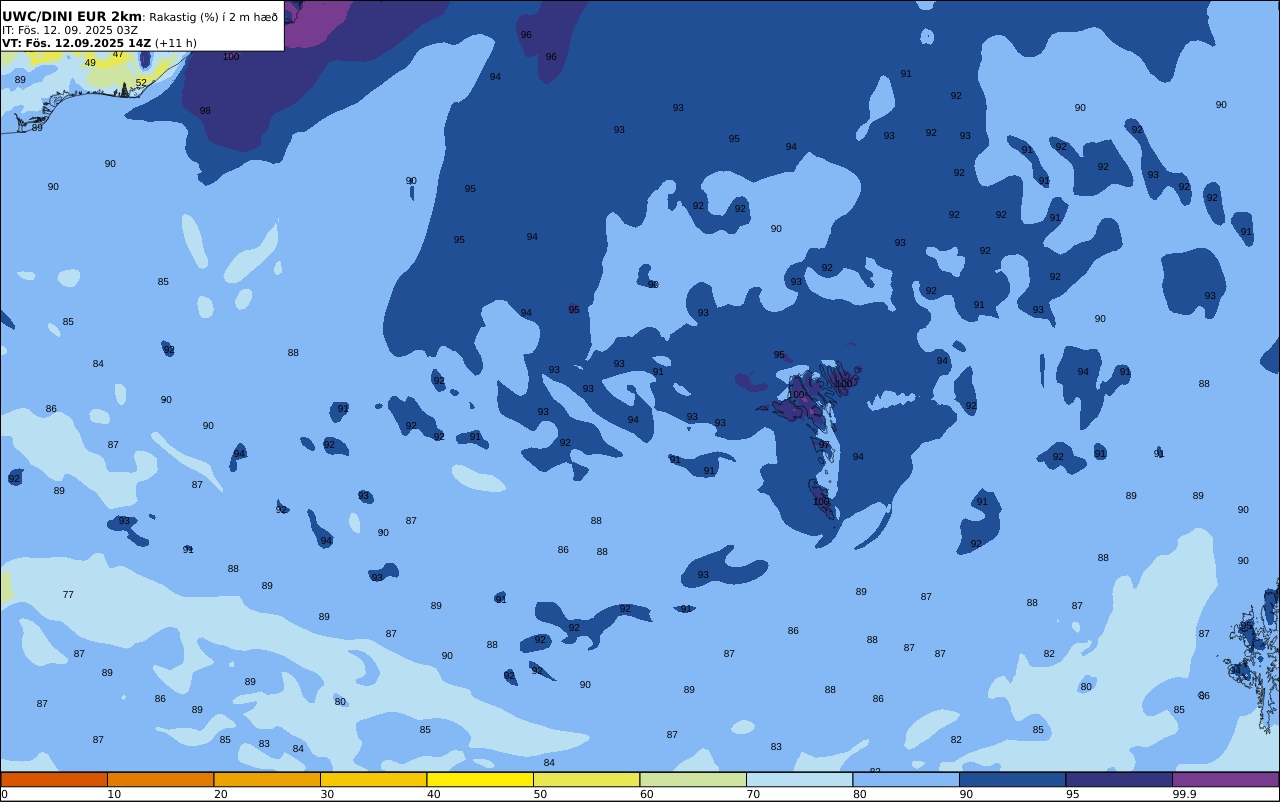The height and width of the screenshot is (802, 1280).
Task: Click the map value "52" near the coastline
Action: (141, 83)
